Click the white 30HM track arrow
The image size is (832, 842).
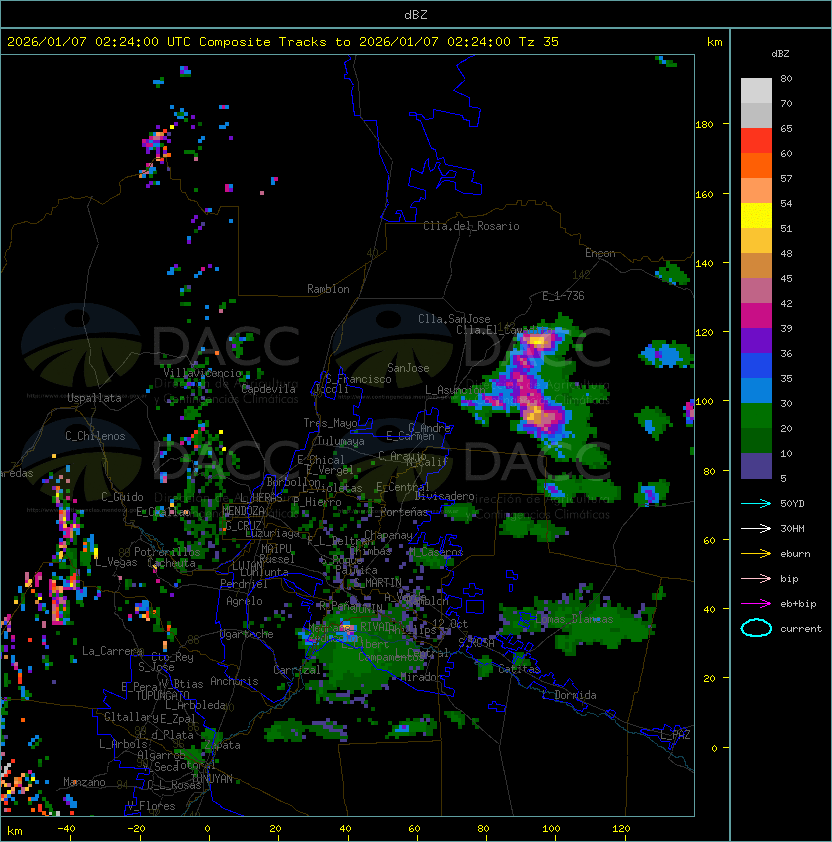click(x=756, y=528)
